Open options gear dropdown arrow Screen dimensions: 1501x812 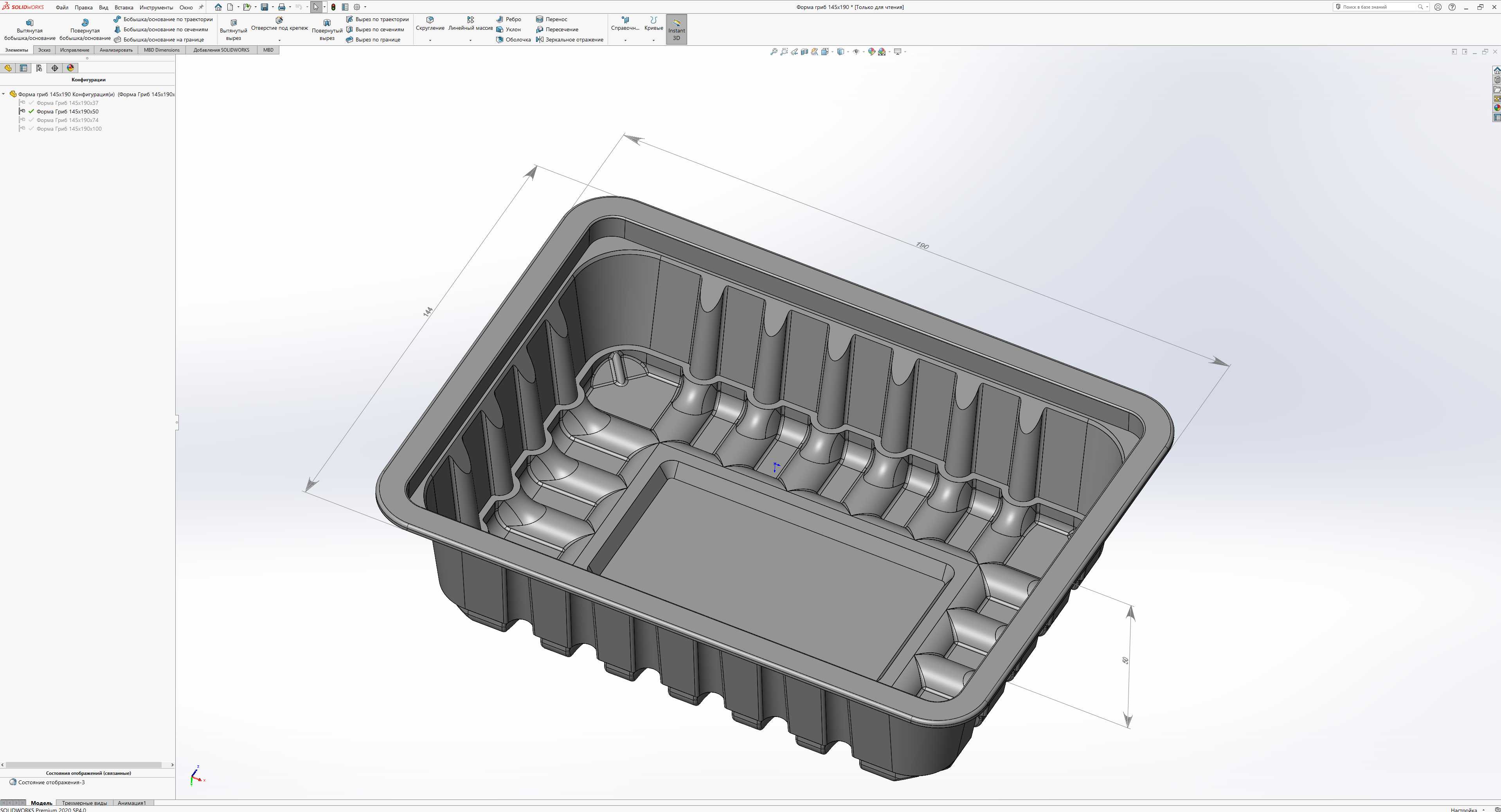(365, 7)
